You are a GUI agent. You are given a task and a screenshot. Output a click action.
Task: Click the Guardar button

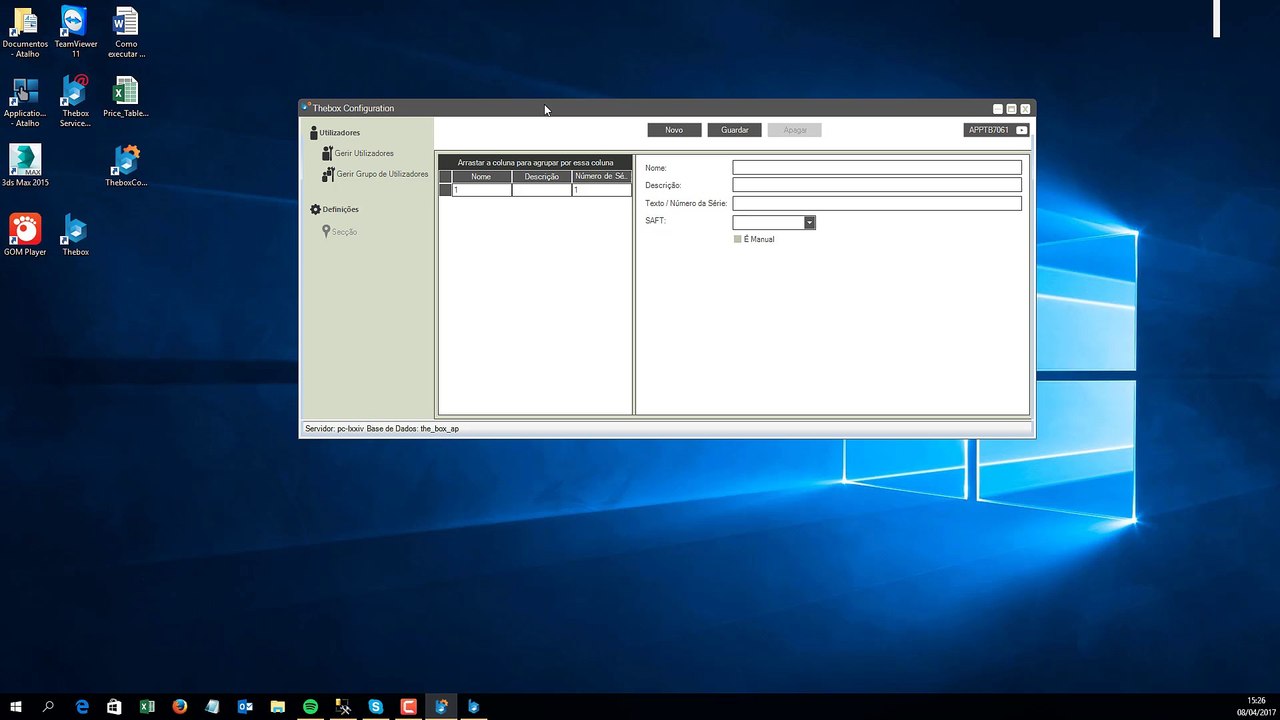coord(734,130)
